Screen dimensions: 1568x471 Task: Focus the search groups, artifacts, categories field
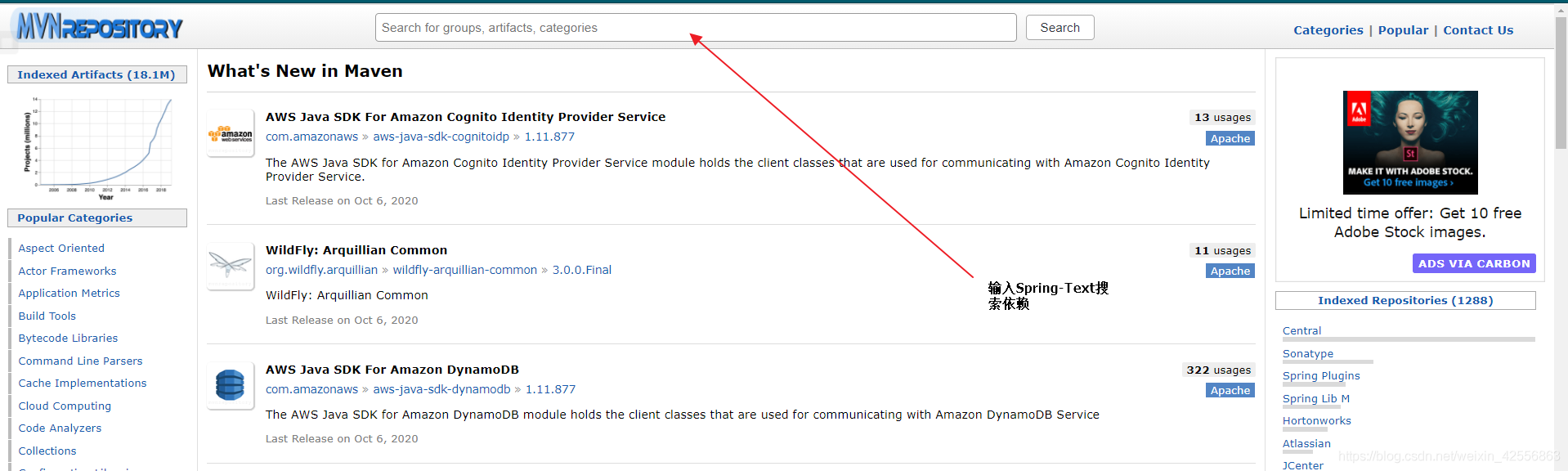coord(696,28)
